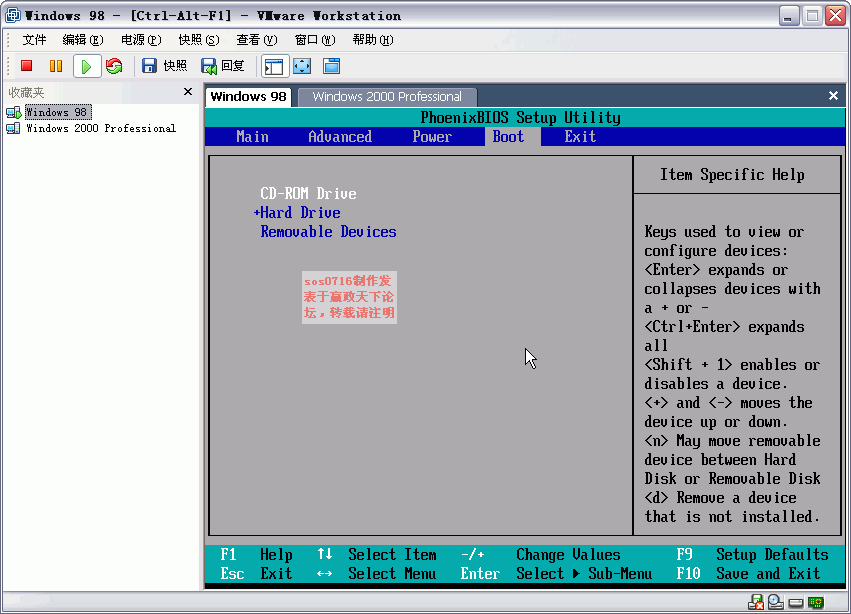Switch to full screen mode icon

pyautogui.click(x=302, y=66)
